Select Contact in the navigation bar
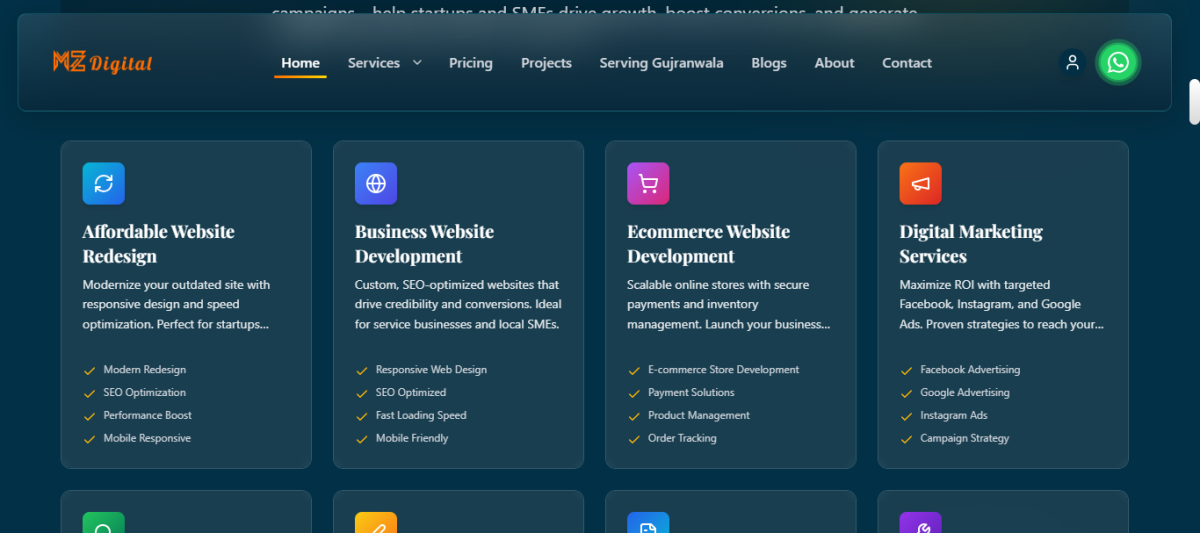1200x533 pixels. coord(906,63)
